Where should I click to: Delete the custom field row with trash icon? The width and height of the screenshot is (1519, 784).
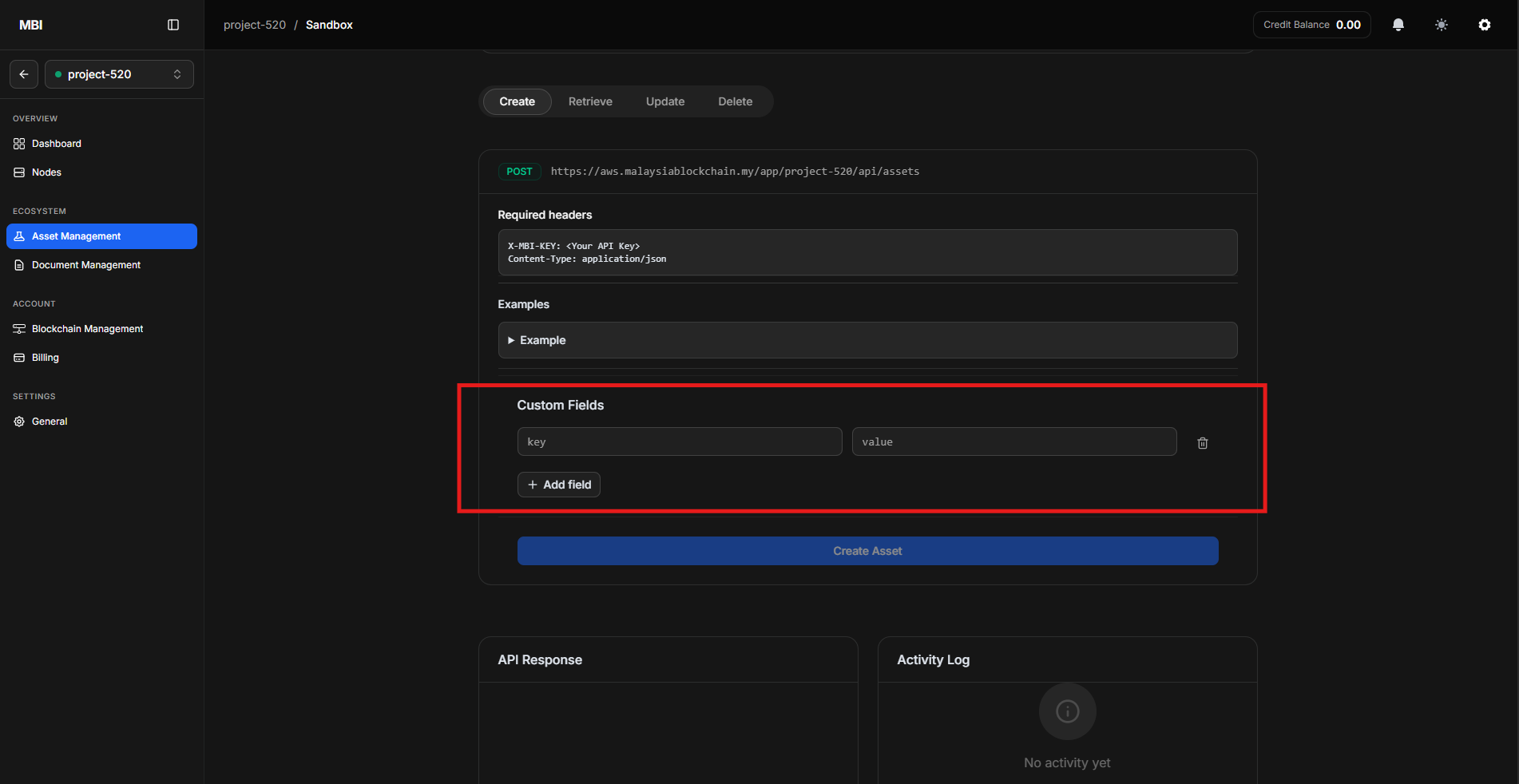coord(1203,442)
